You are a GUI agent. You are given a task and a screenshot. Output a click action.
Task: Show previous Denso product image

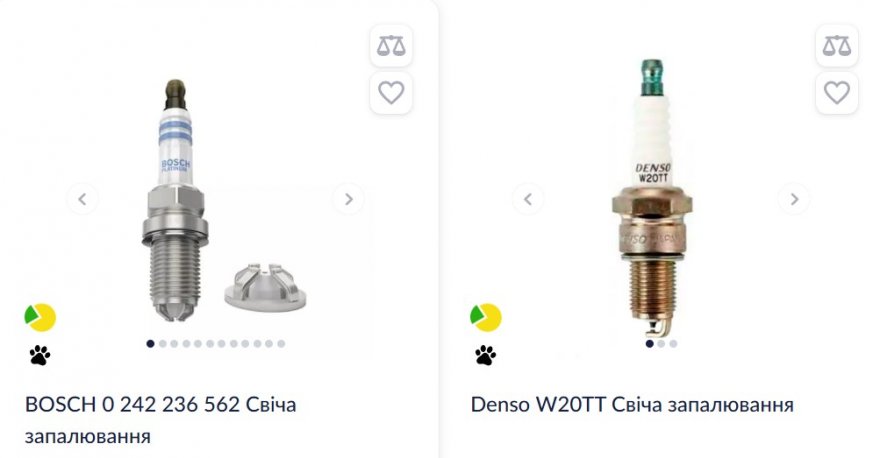pos(528,199)
